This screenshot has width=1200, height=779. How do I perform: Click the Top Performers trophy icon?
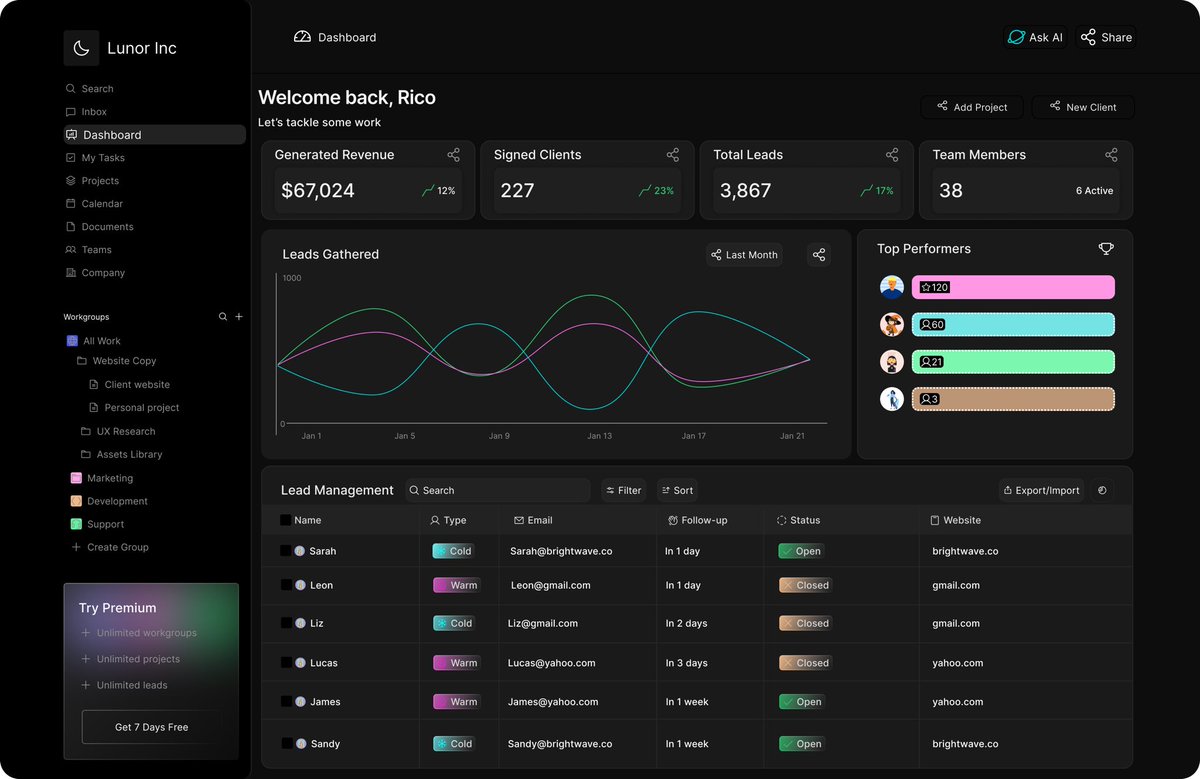[1106, 249]
